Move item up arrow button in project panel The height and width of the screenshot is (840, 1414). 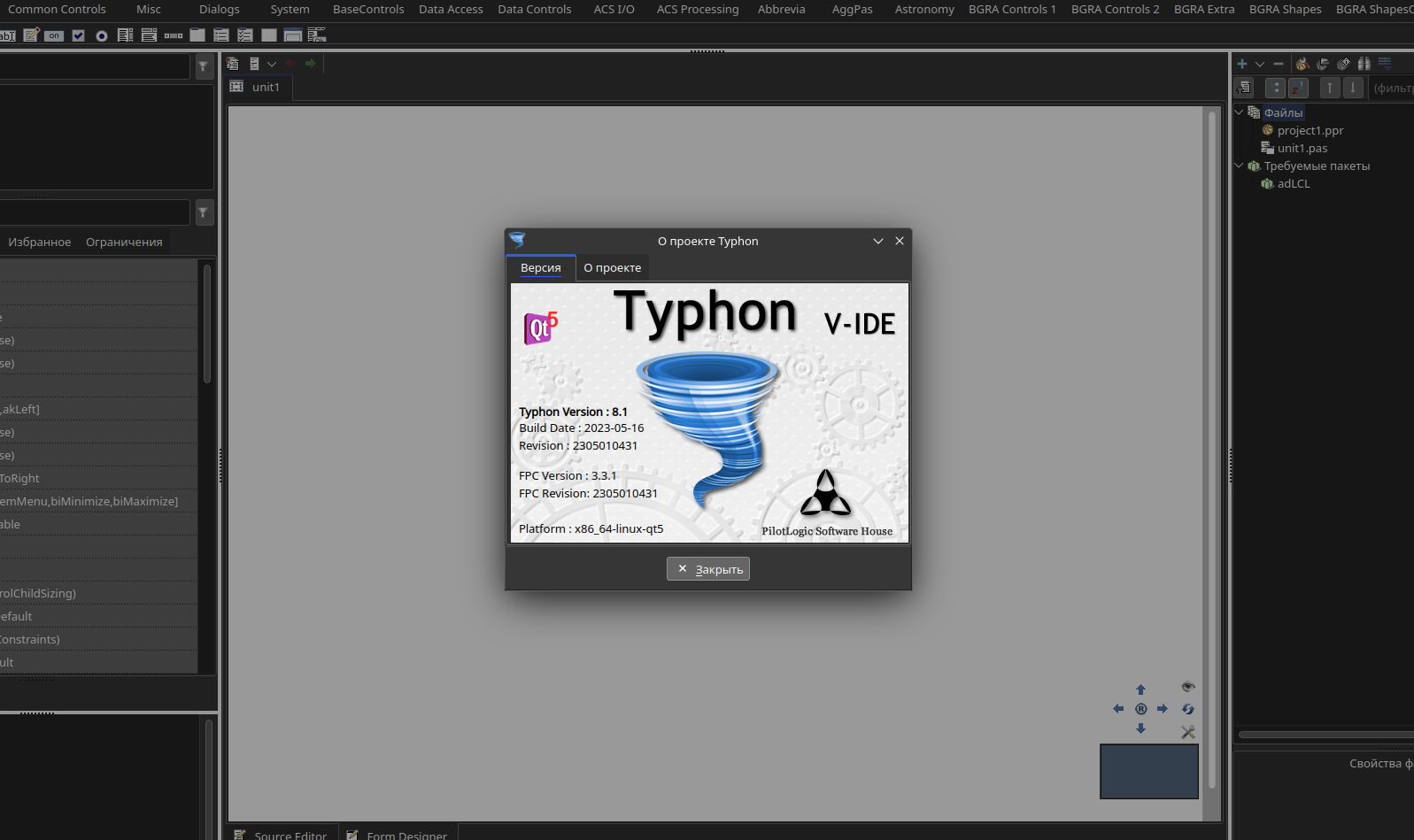(x=1330, y=88)
